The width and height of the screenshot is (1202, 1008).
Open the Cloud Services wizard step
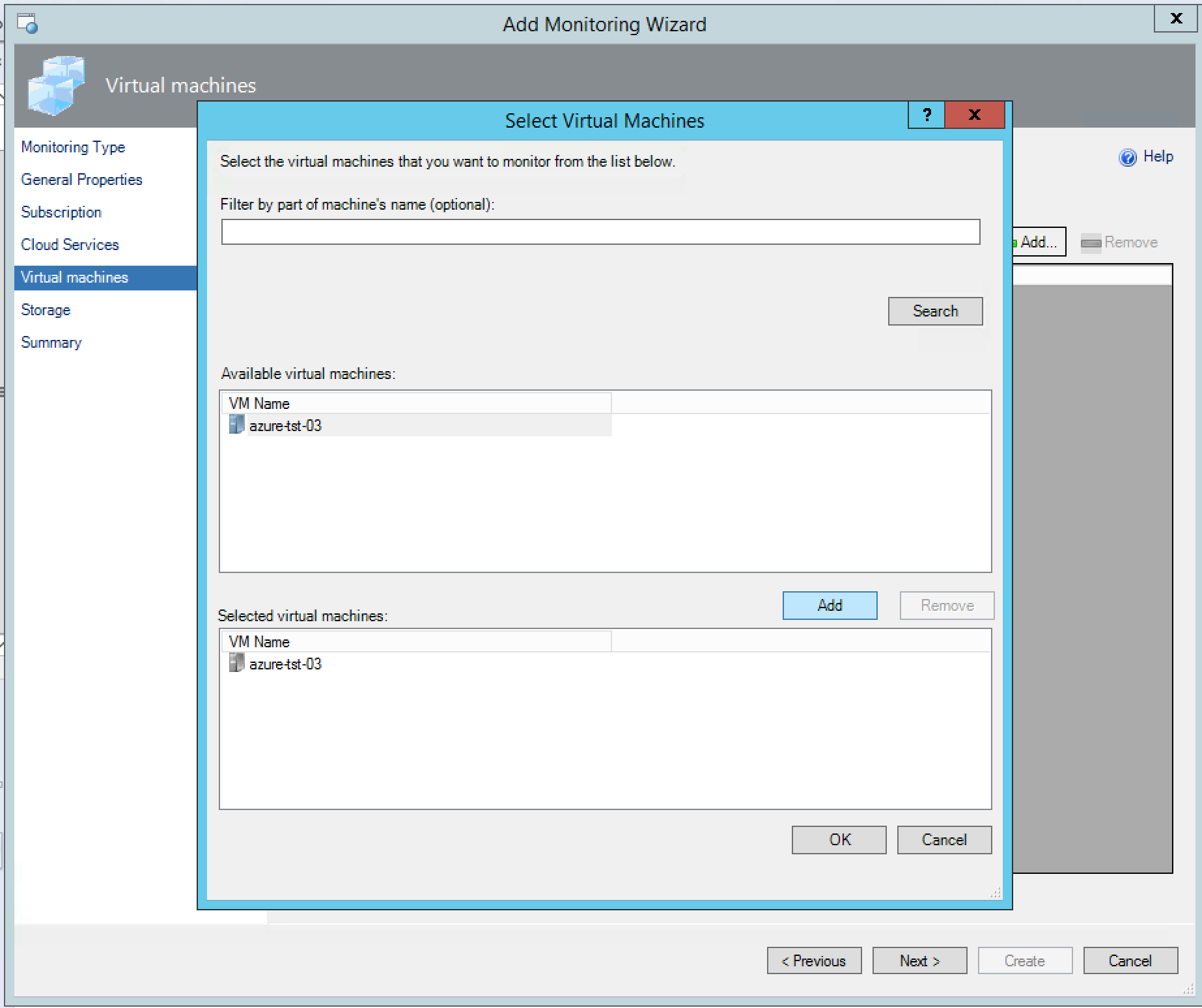[70, 245]
